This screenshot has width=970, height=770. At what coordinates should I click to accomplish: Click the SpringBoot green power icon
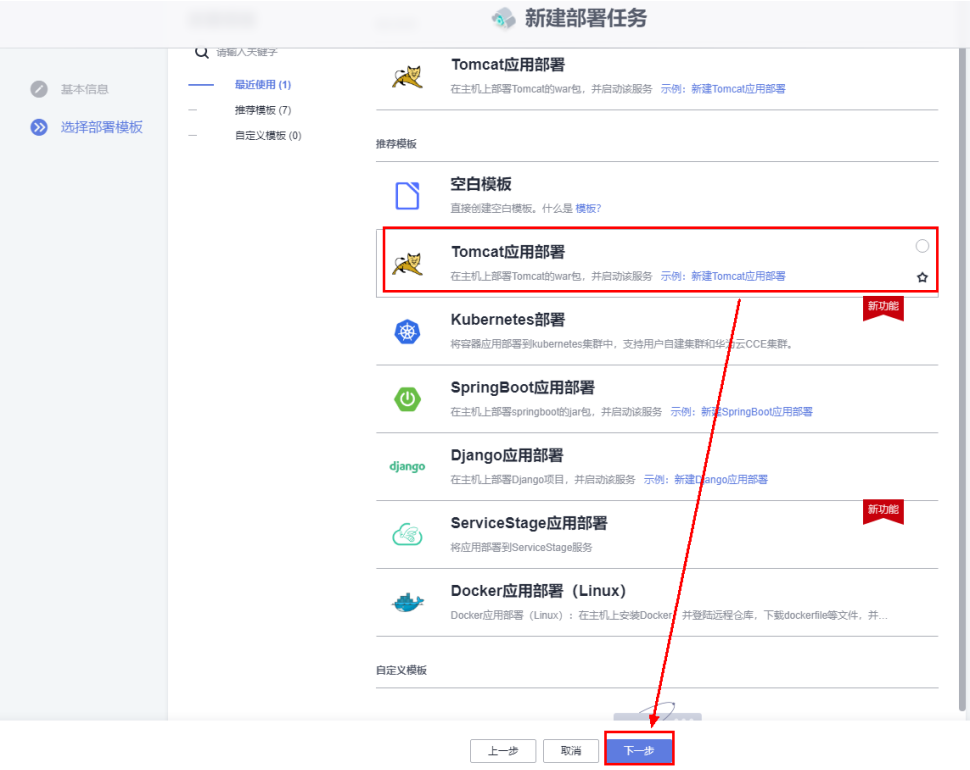click(x=407, y=399)
